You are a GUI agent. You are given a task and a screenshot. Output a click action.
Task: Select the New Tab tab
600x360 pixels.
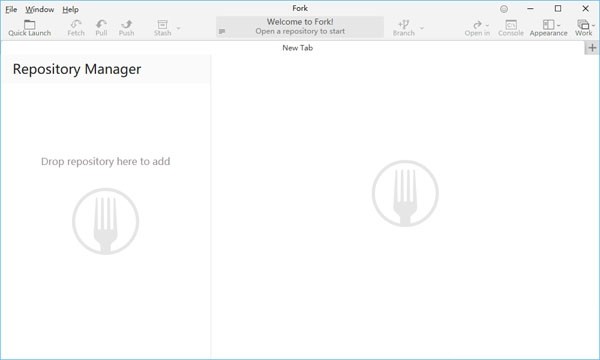tap(298, 48)
